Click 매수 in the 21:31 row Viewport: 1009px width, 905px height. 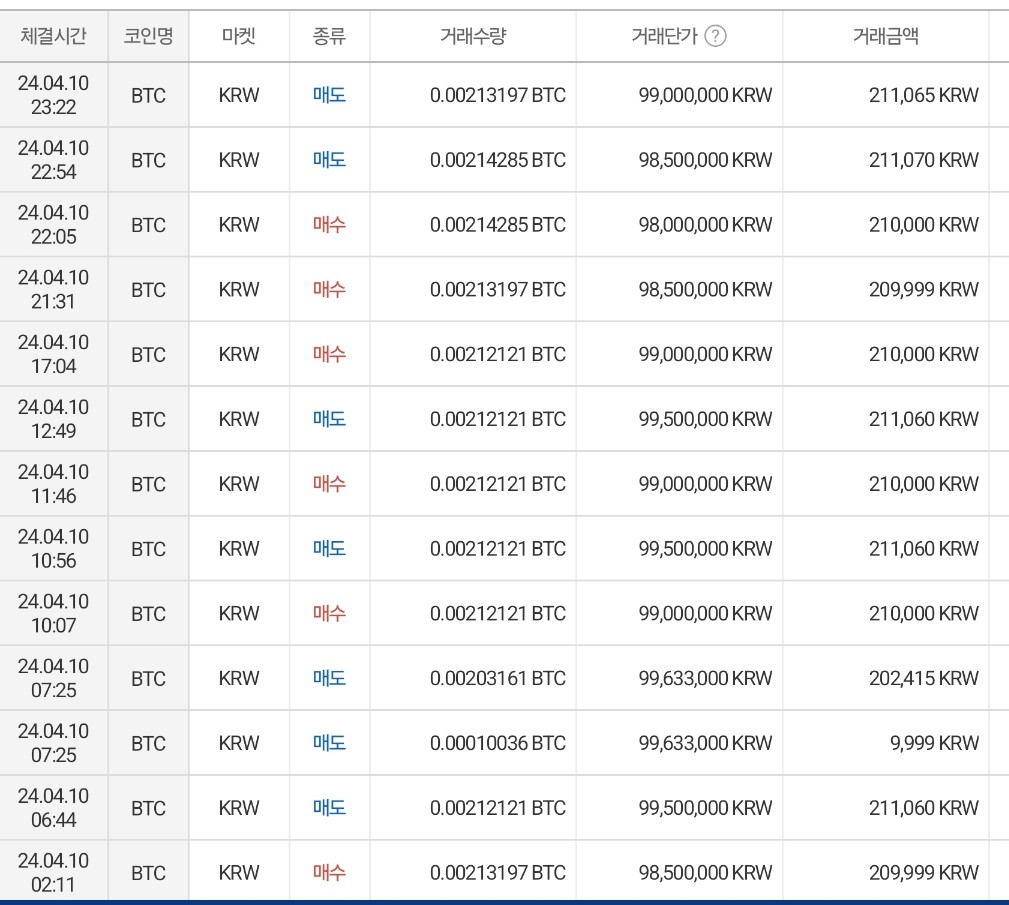click(x=329, y=289)
